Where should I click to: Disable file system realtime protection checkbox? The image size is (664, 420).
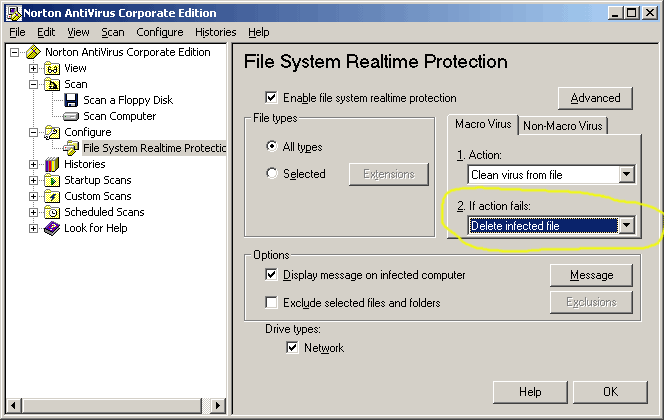(x=271, y=98)
